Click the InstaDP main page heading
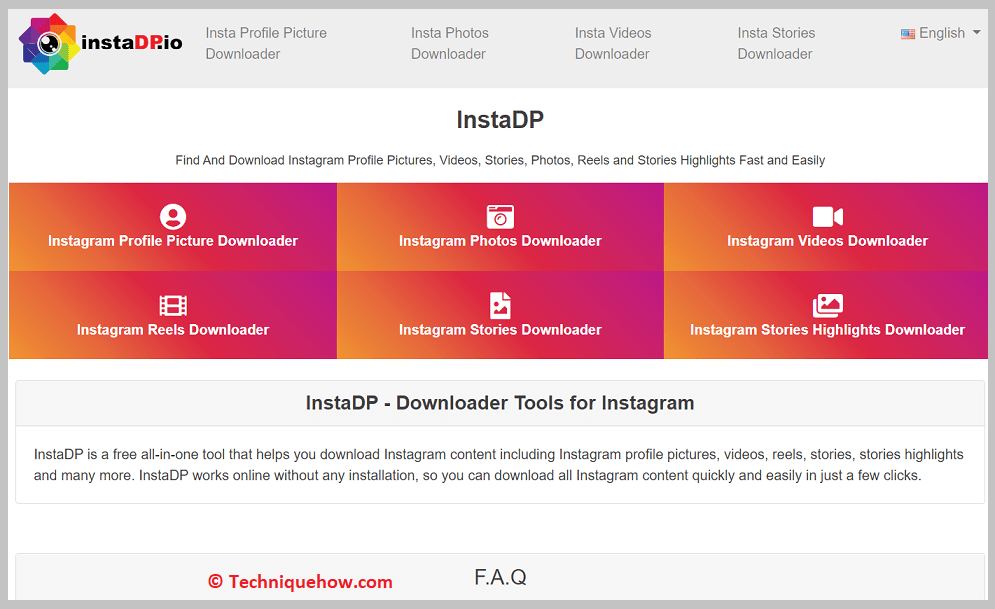 tap(500, 120)
